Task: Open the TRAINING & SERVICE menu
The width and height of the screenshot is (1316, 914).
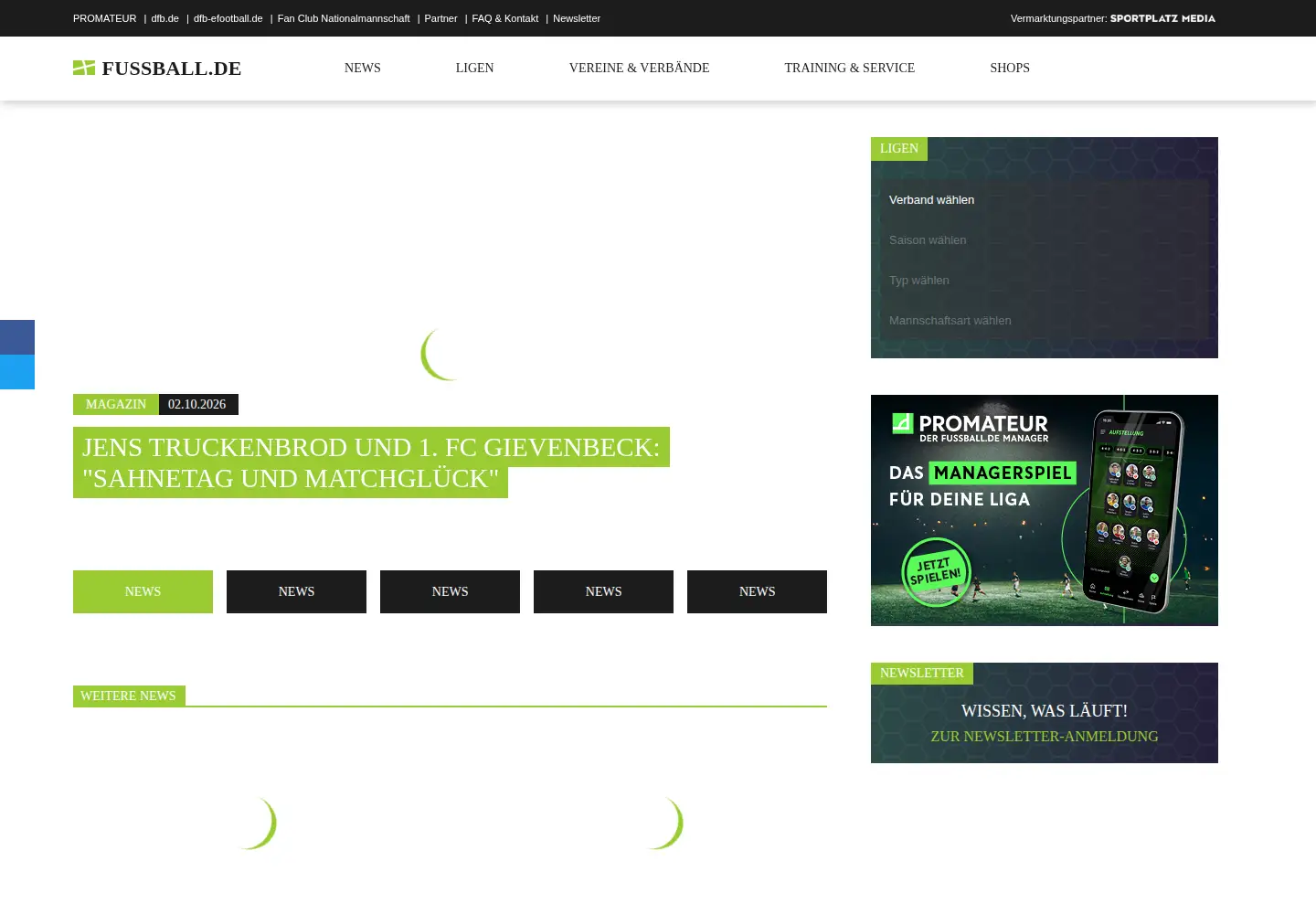Action: (849, 68)
